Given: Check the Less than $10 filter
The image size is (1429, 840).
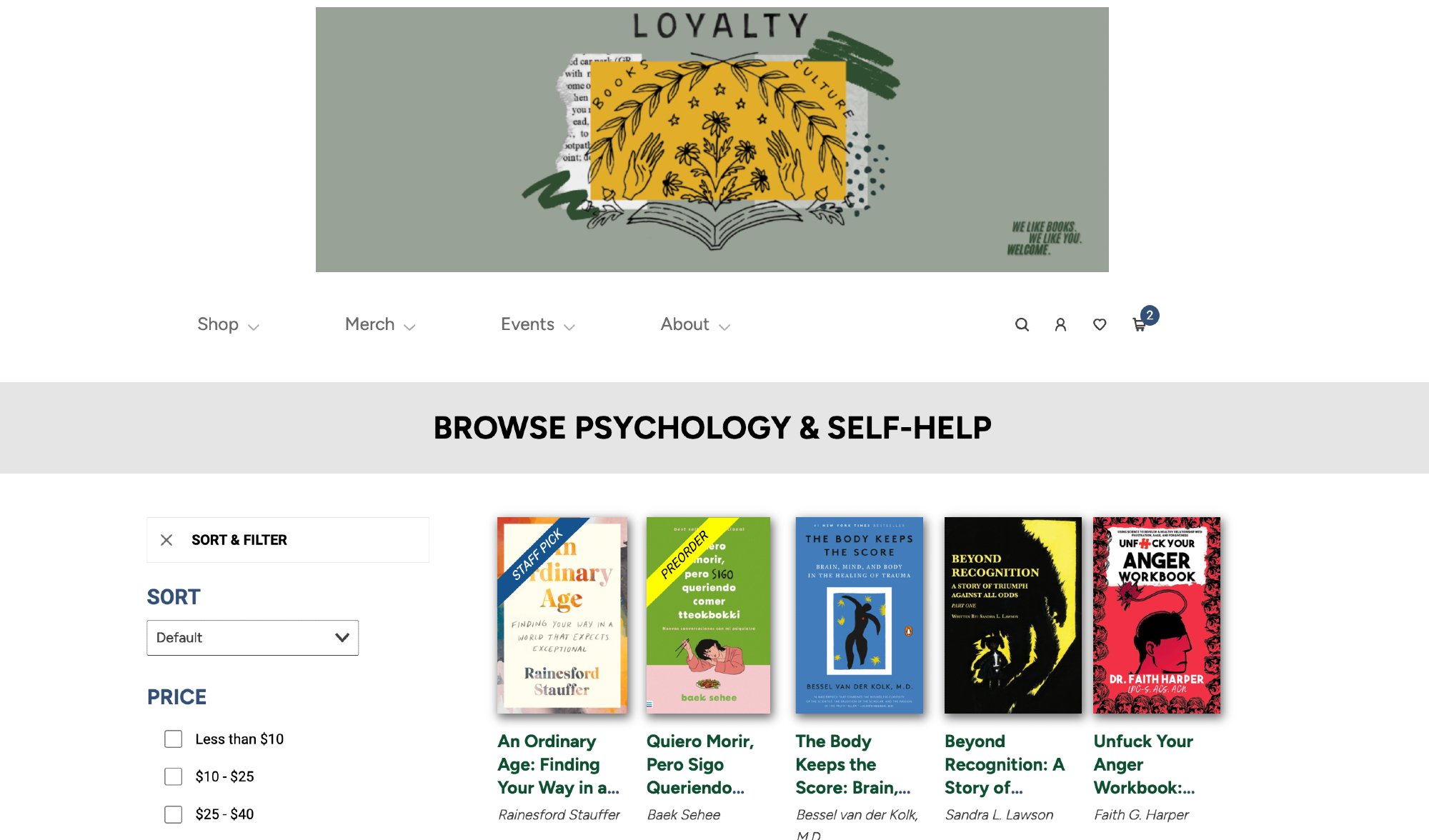Looking at the screenshot, I should 174,739.
